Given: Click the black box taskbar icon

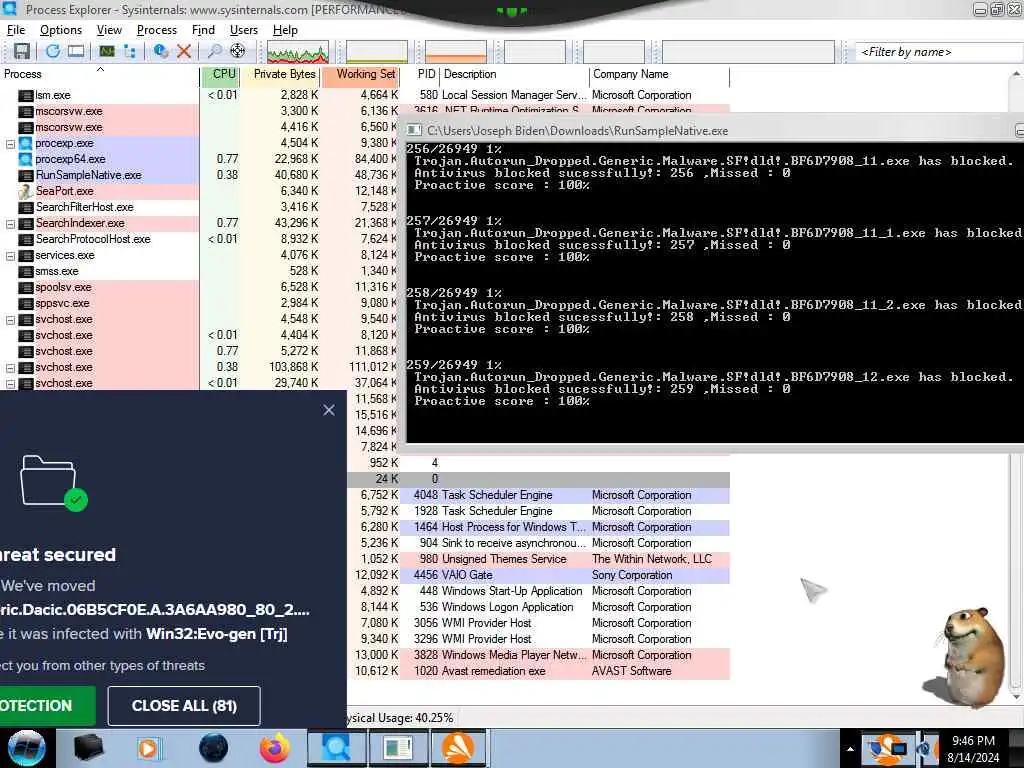Looking at the screenshot, I should (x=89, y=748).
